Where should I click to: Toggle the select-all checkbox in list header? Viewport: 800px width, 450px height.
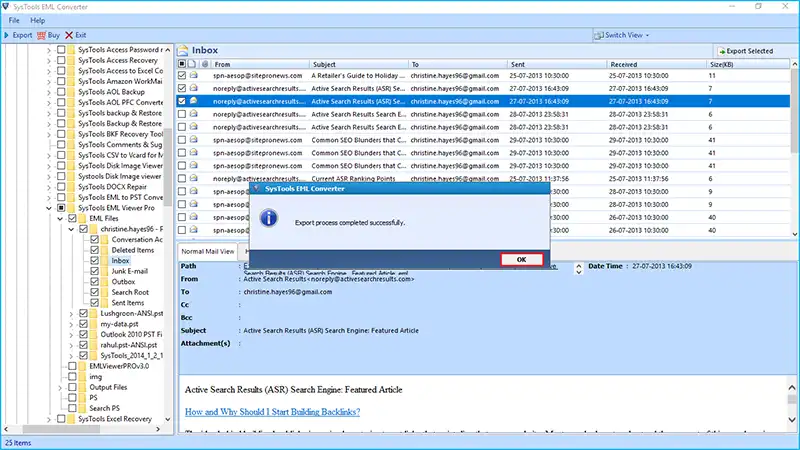[182, 64]
